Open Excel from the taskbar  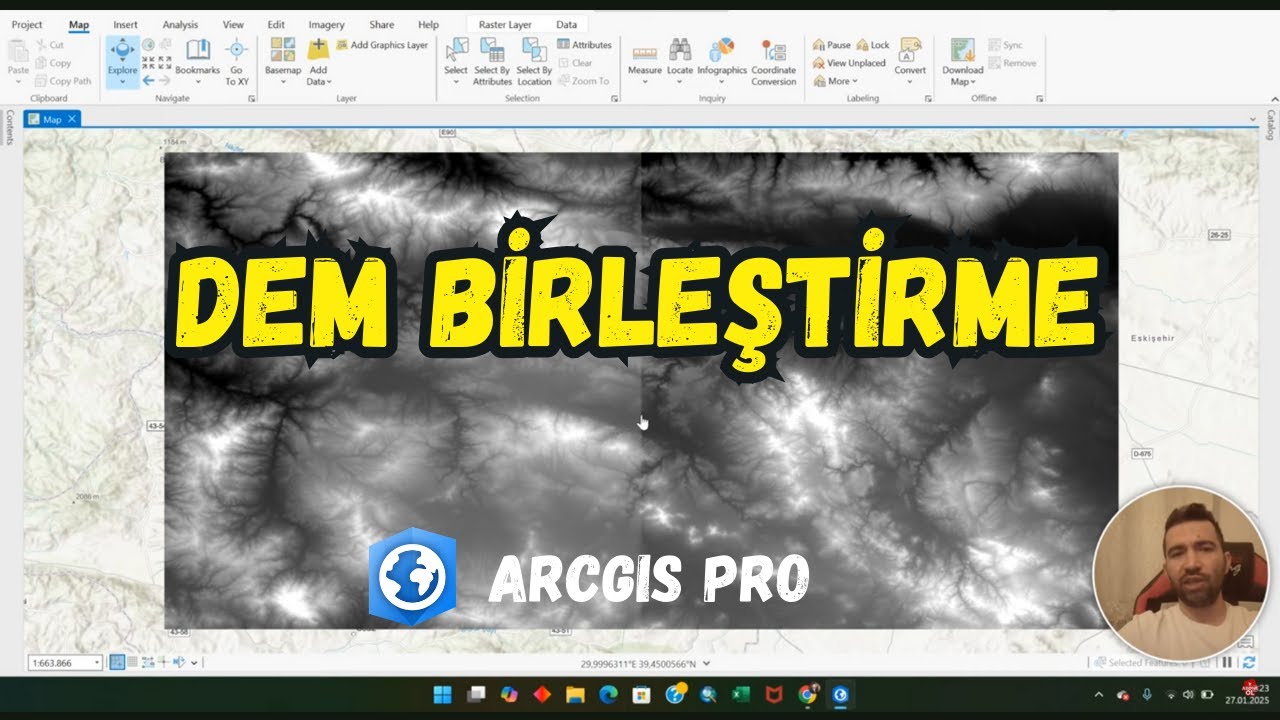[741, 694]
